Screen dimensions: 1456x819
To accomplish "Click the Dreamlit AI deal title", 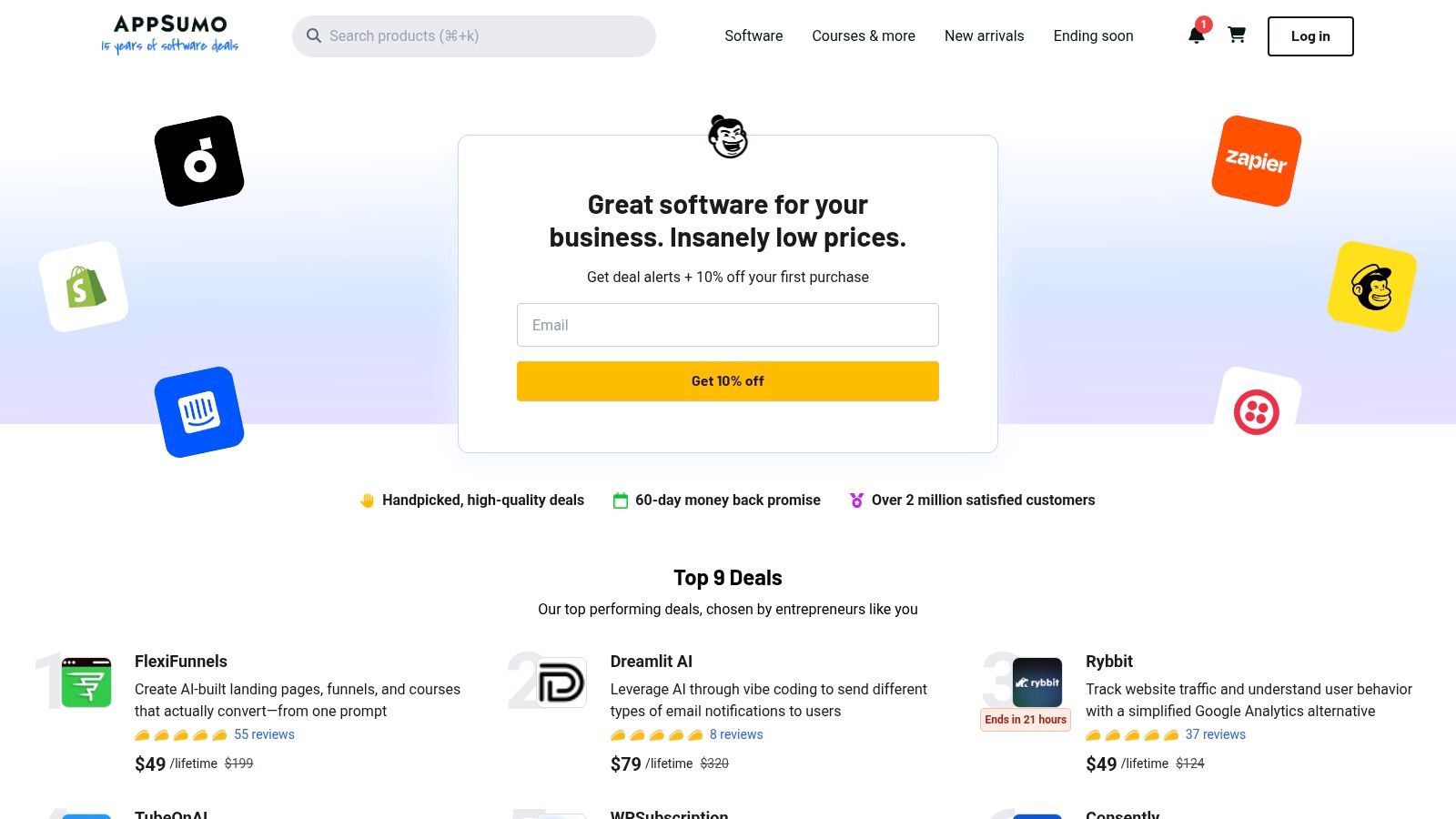I will click(x=651, y=662).
